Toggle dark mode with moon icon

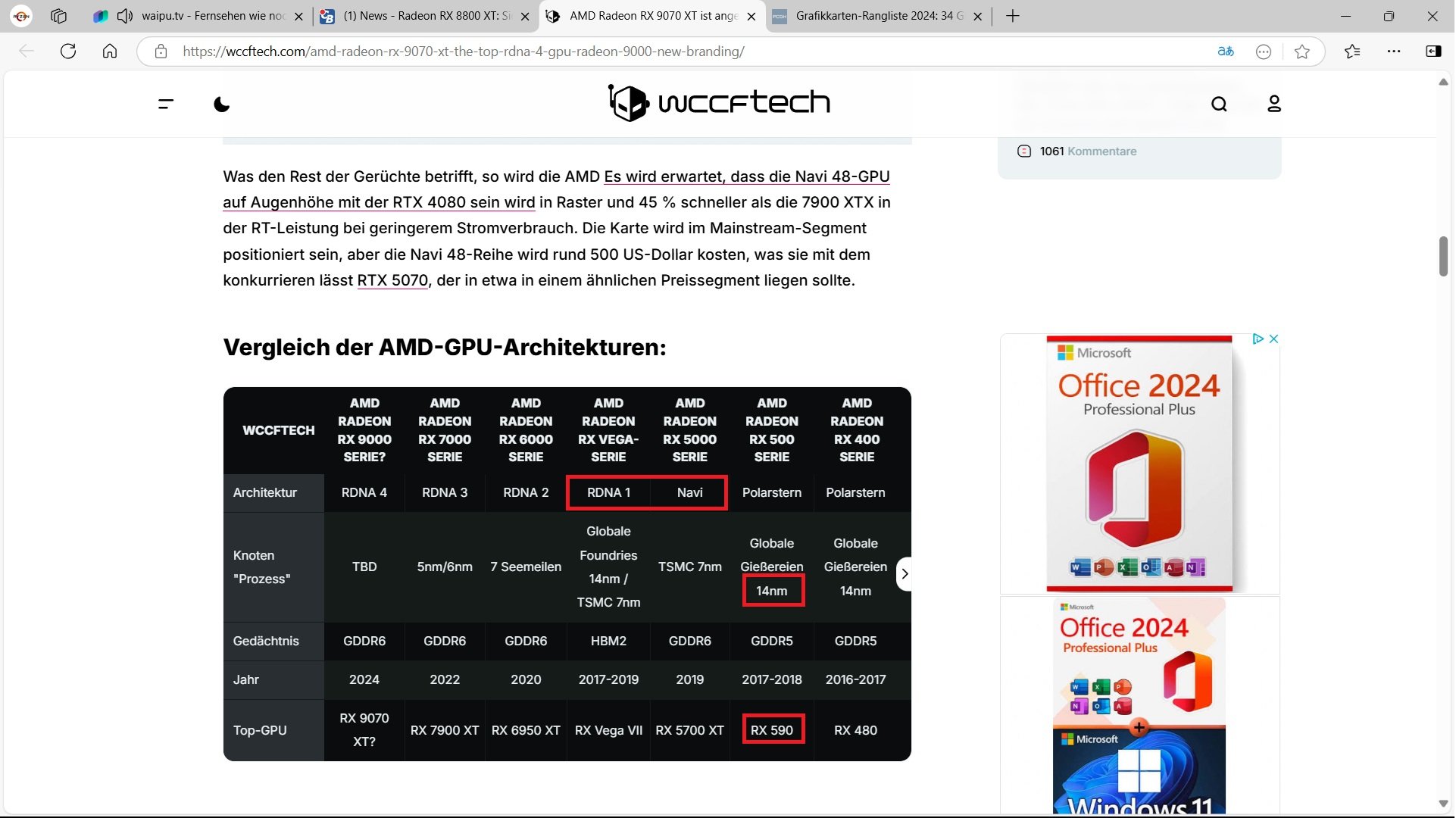pyautogui.click(x=221, y=104)
